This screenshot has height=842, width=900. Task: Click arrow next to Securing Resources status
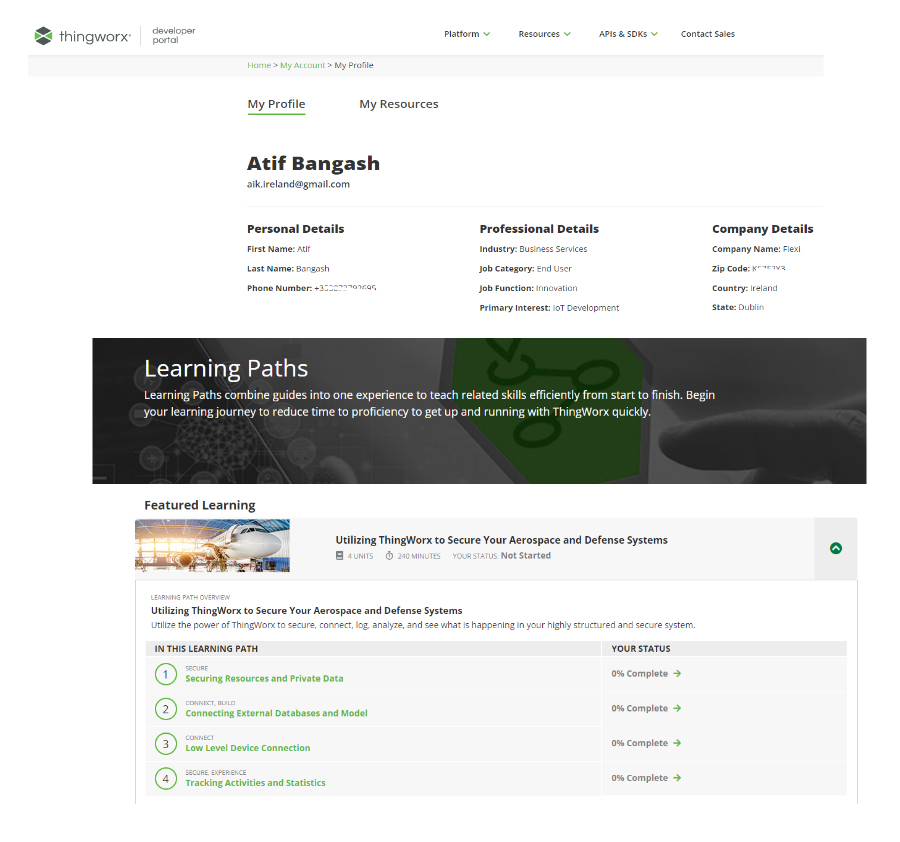click(x=677, y=674)
